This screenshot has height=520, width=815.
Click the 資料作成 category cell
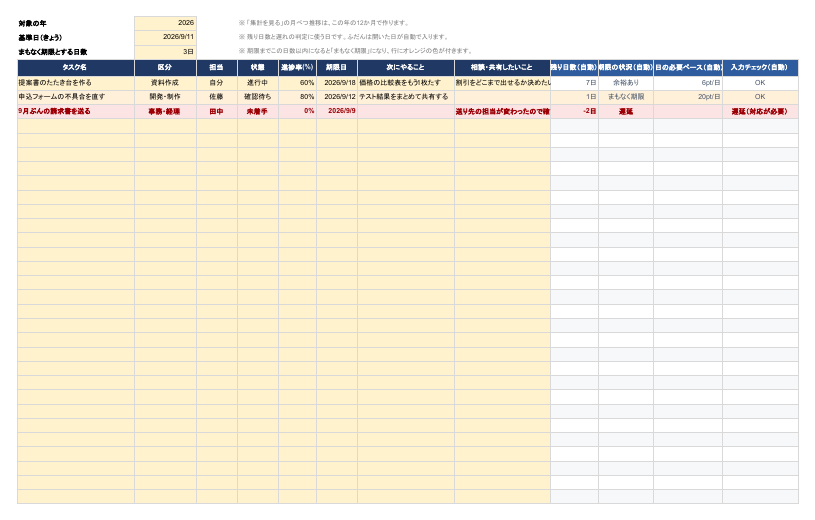coord(165,83)
